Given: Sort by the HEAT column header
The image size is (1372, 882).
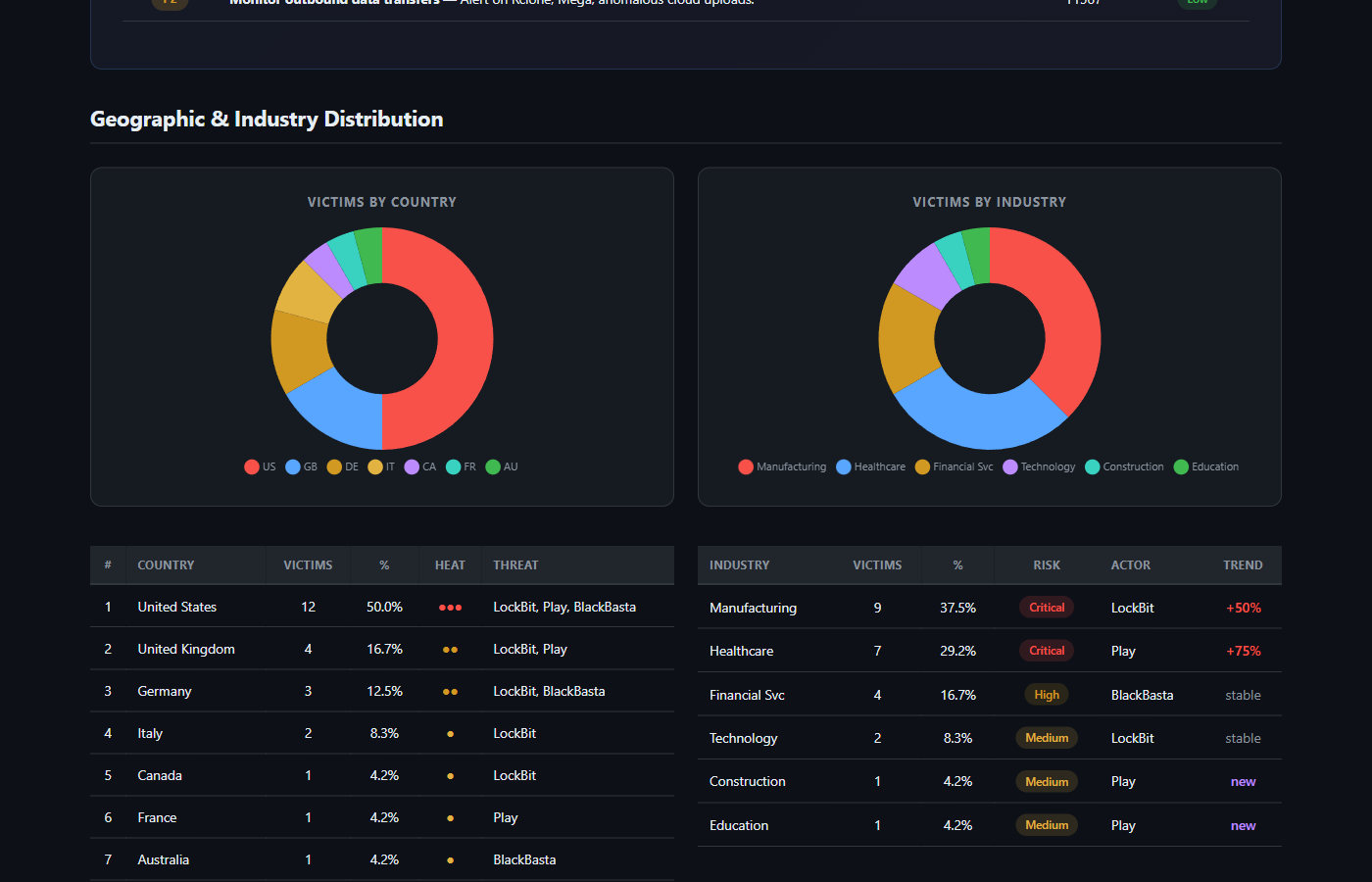Looking at the screenshot, I should 450,565.
